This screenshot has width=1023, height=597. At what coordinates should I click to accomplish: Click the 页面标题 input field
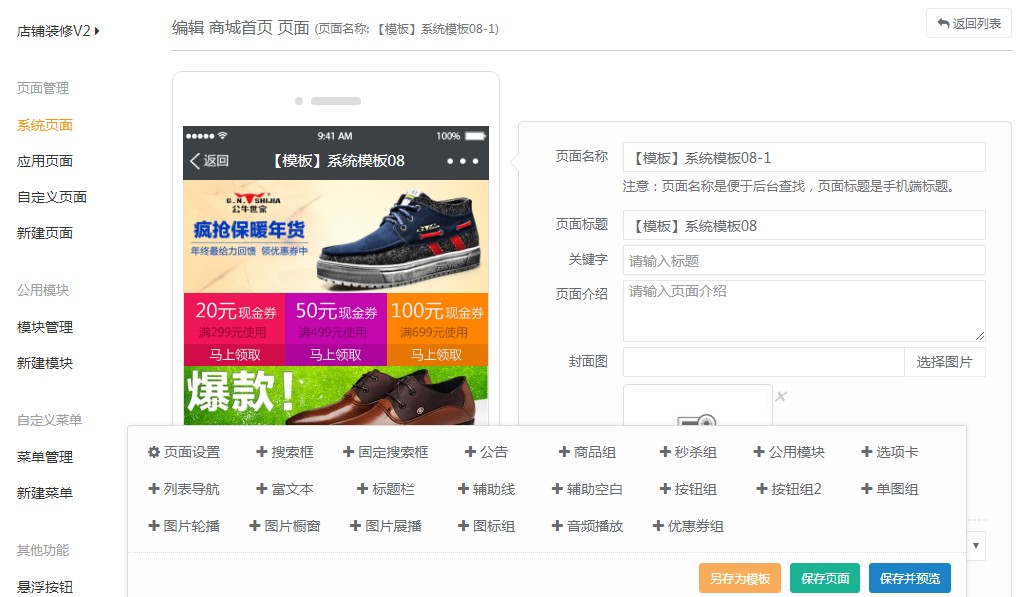click(x=804, y=226)
